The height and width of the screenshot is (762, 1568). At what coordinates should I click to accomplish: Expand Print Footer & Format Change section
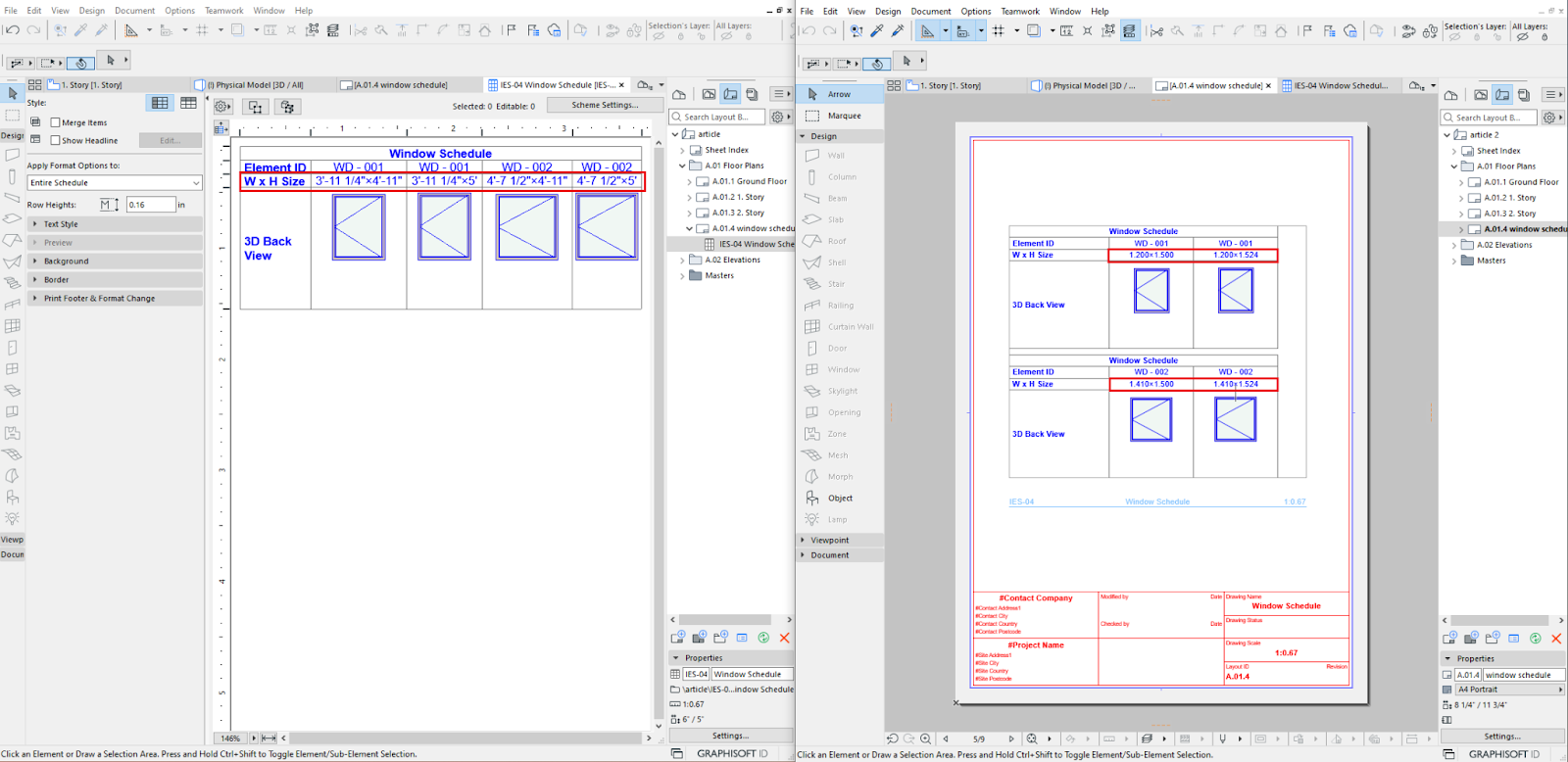pyautogui.click(x=116, y=299)
